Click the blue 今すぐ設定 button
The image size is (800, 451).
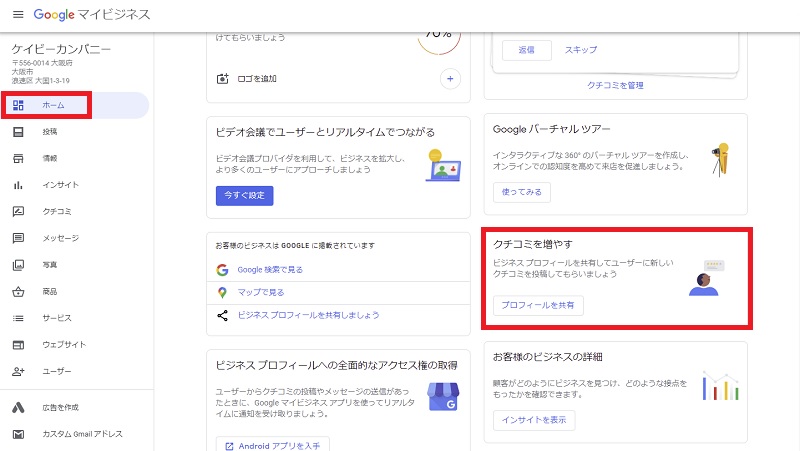pyautogui.click(x=244, y=195)
